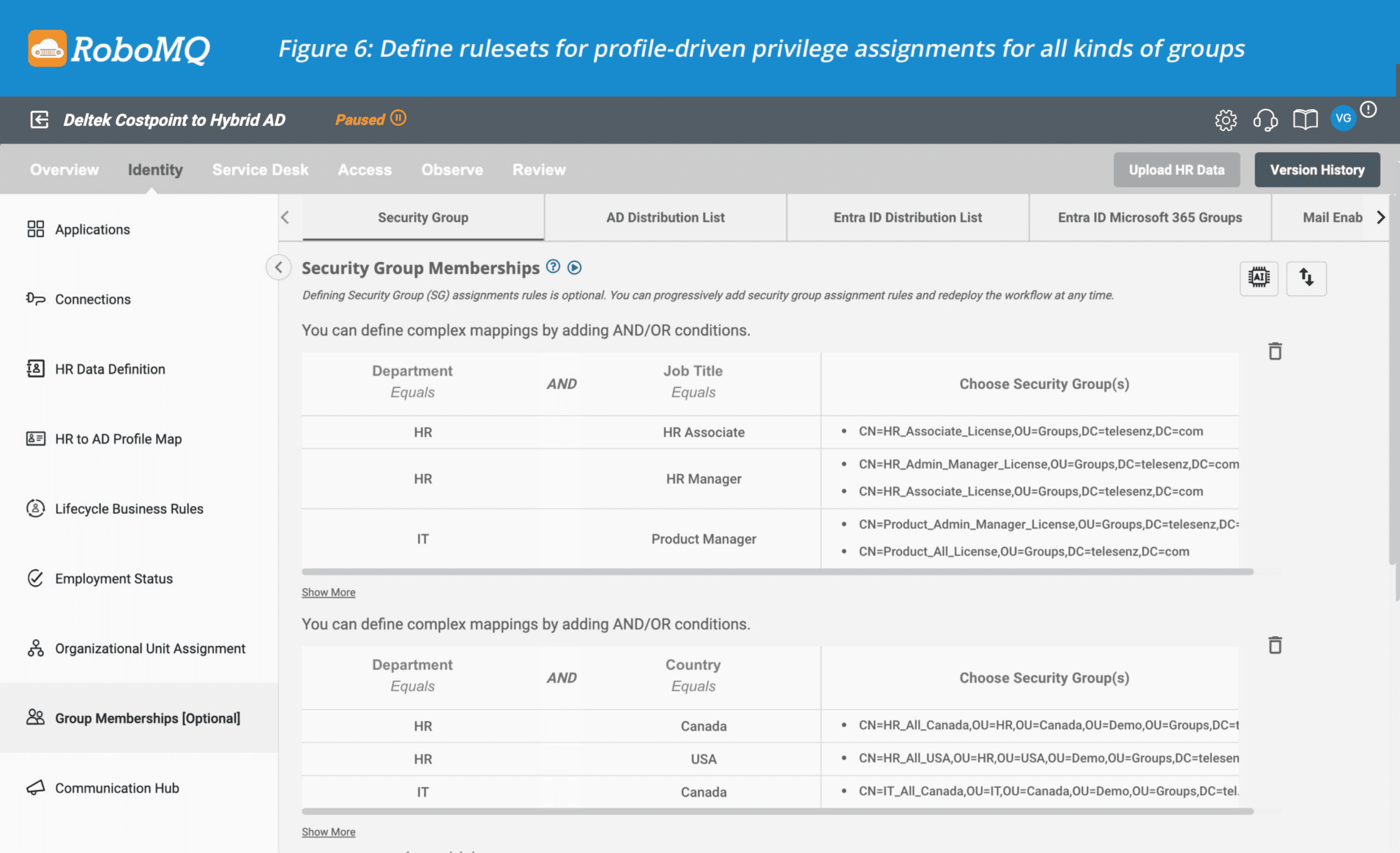Open the settings gear icon
The height and width of the screenshot is (853, 1400).
pos(1225,120)
